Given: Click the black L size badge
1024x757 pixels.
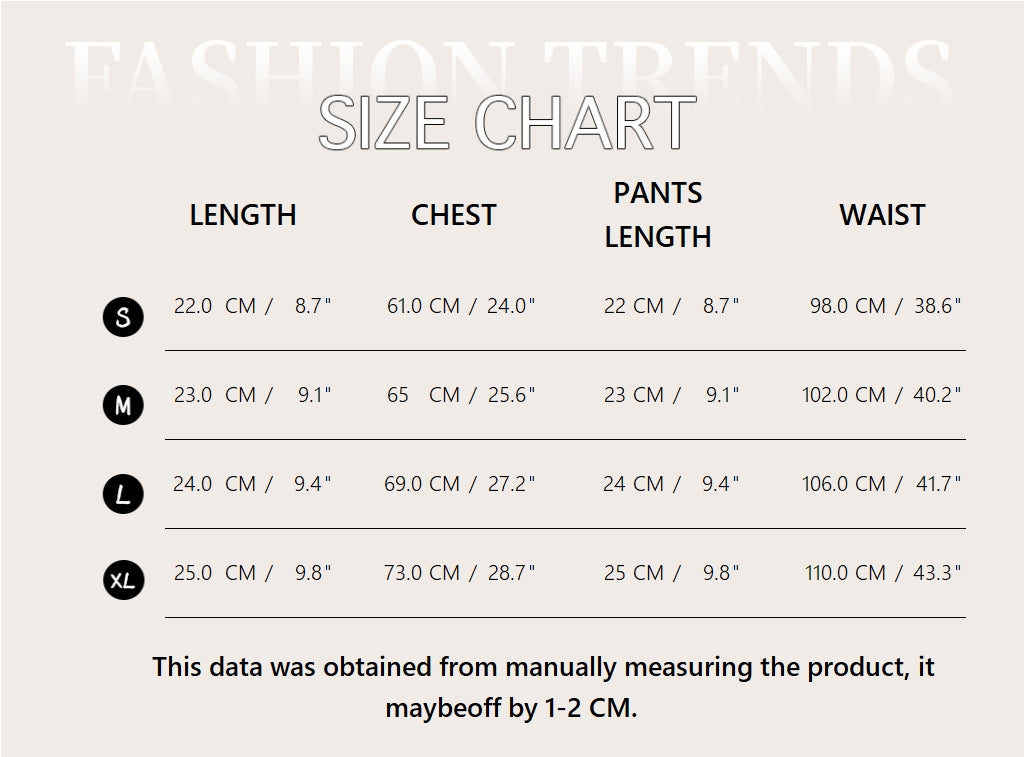Looking at the screenshot, I should pyautogui.click(x=123, y=494).
